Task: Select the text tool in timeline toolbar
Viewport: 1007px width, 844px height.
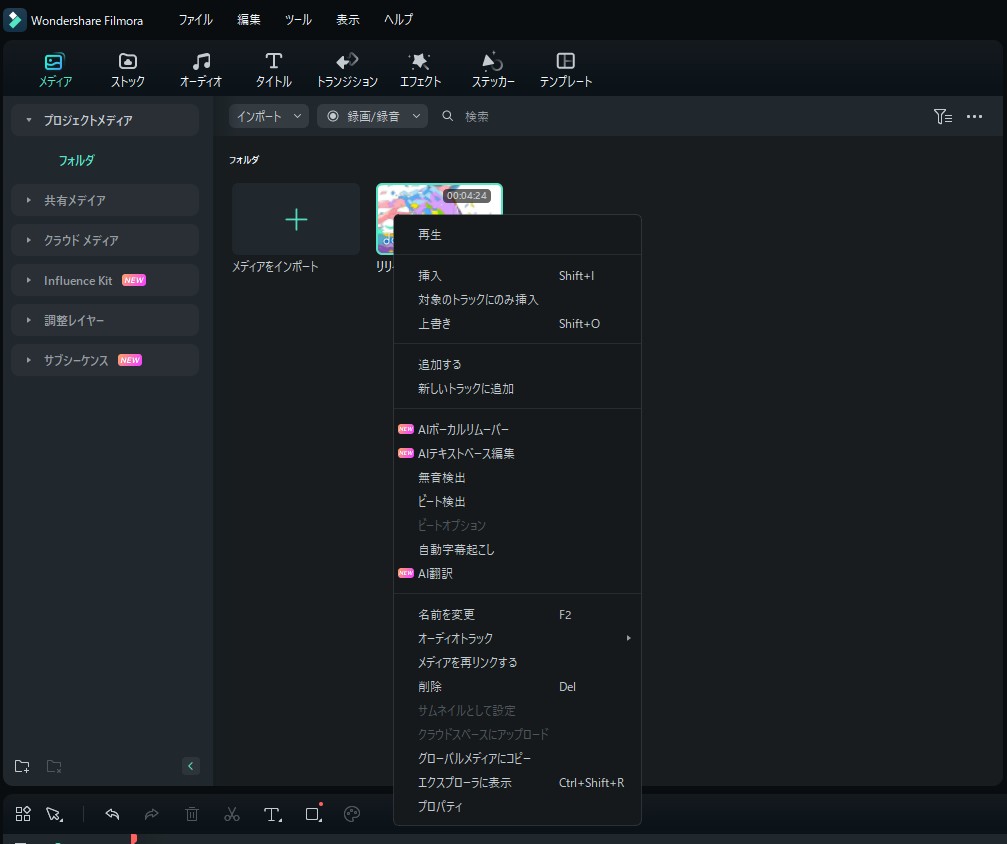Action: point(272,814)
